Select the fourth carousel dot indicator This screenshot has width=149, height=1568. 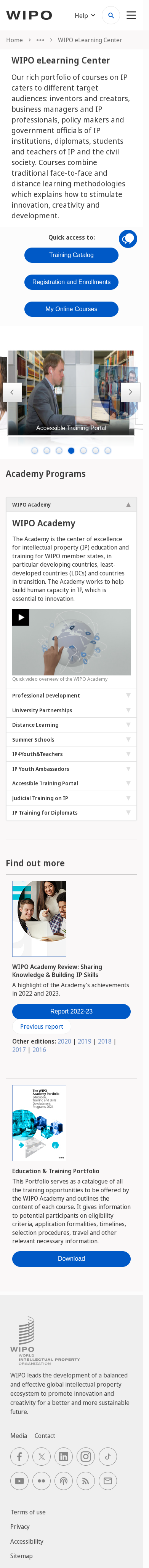coord(71,450)
